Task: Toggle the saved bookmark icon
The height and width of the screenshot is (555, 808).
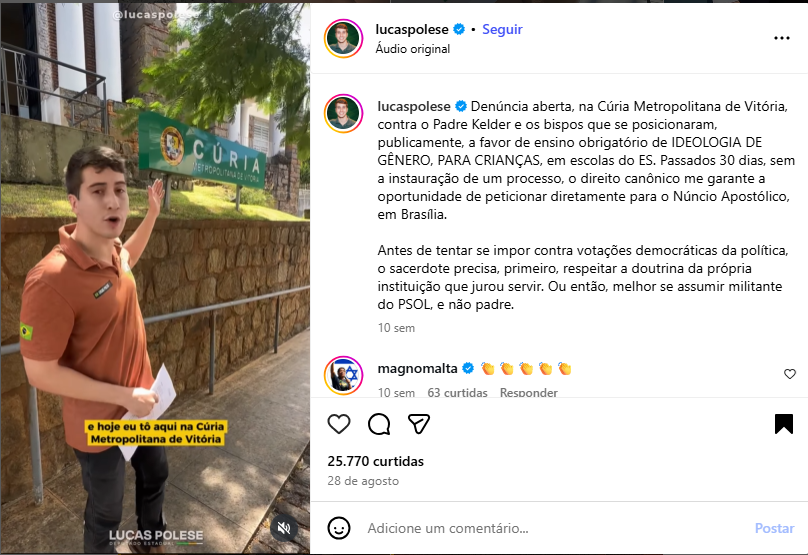Action: [x=784, y=424]
